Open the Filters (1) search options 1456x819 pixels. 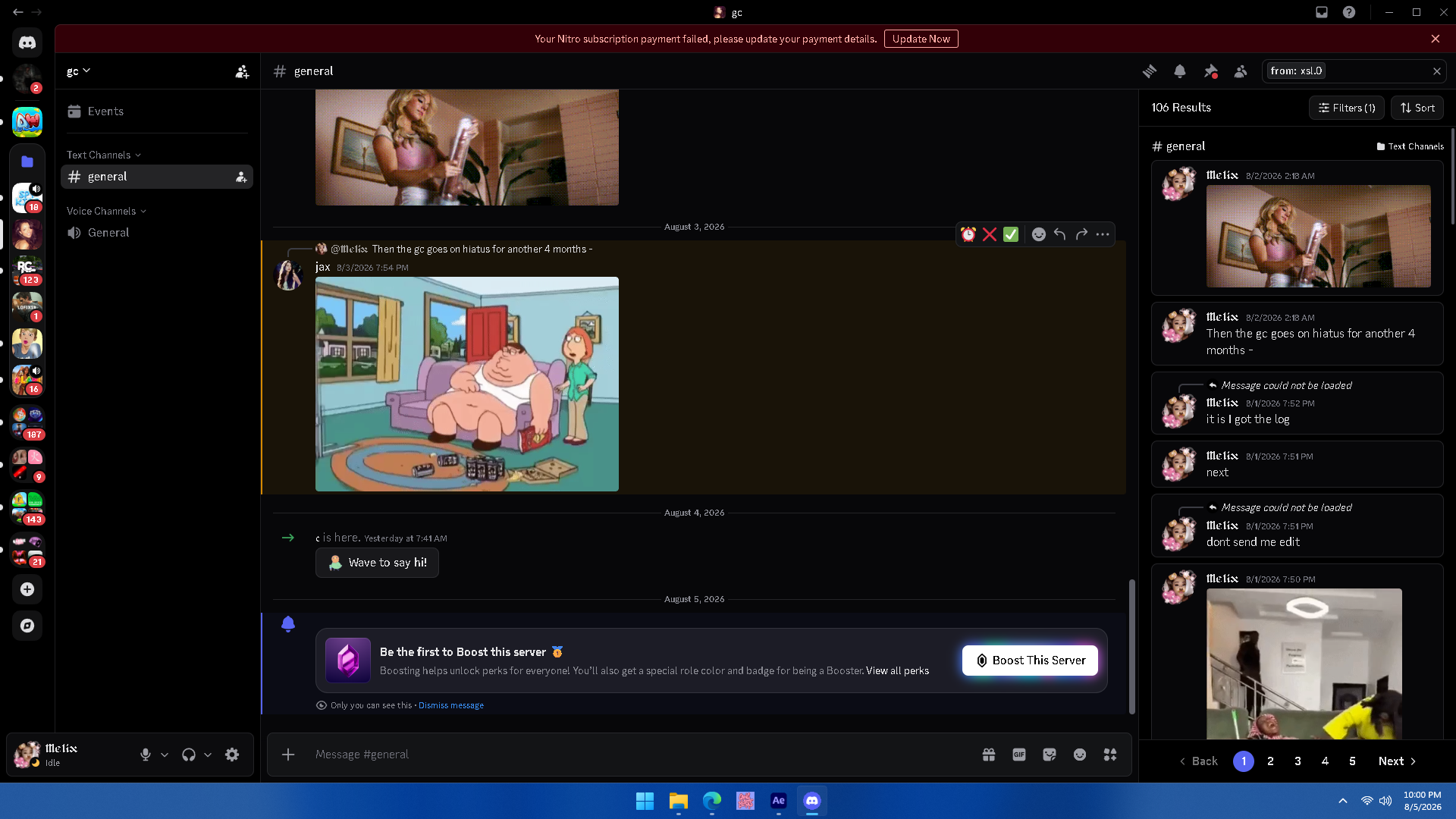(1347, 108)
